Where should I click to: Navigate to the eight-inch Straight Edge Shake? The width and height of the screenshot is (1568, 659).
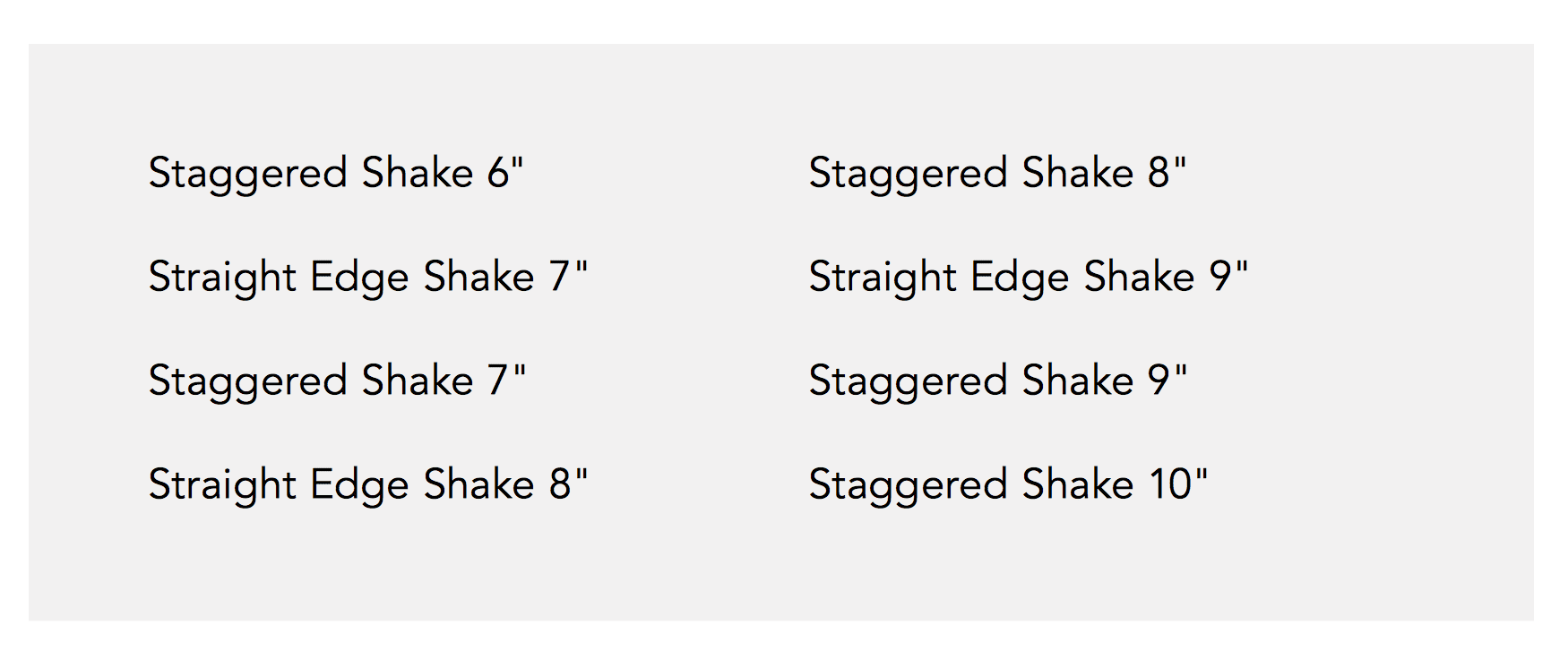(x=367, y=484)
